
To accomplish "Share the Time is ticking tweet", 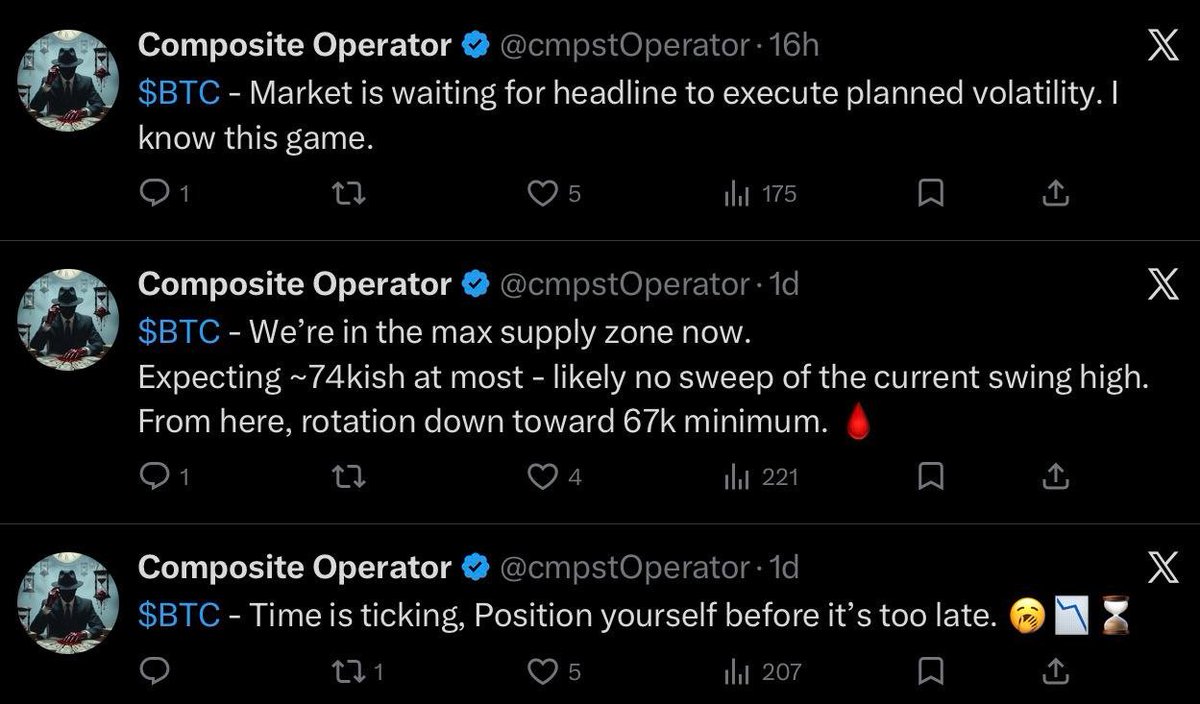I will 1052,671.
